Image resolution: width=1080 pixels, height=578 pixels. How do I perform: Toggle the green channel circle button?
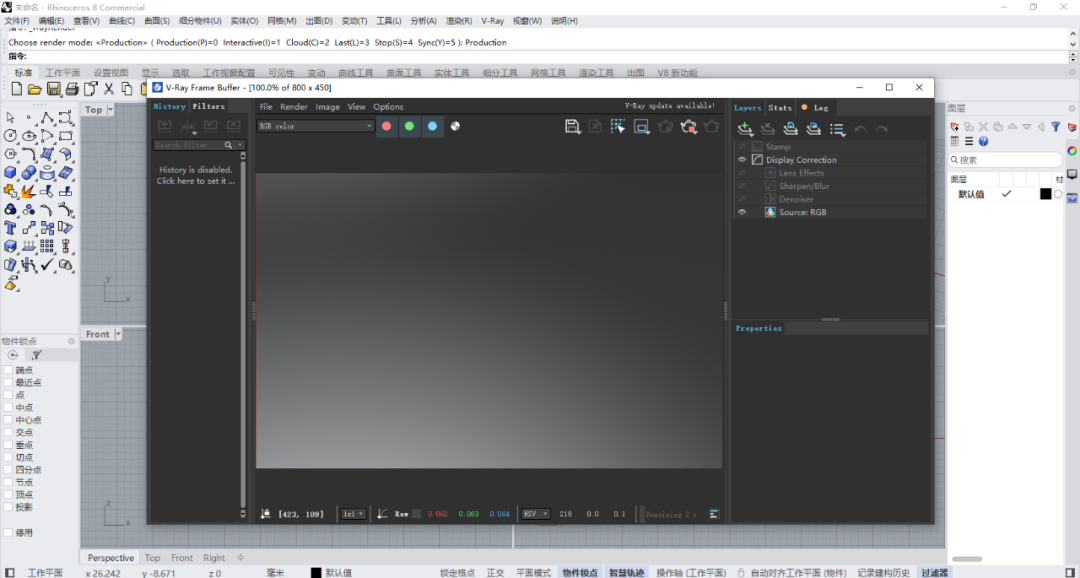[x=409, y=126]
